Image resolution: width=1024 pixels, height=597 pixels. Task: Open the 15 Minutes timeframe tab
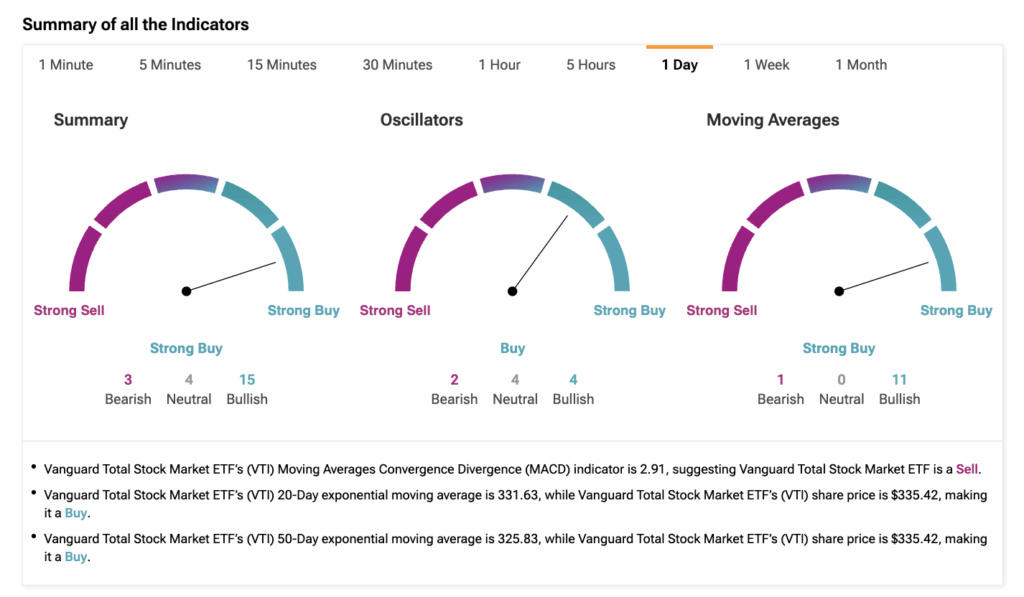(282, 65)
